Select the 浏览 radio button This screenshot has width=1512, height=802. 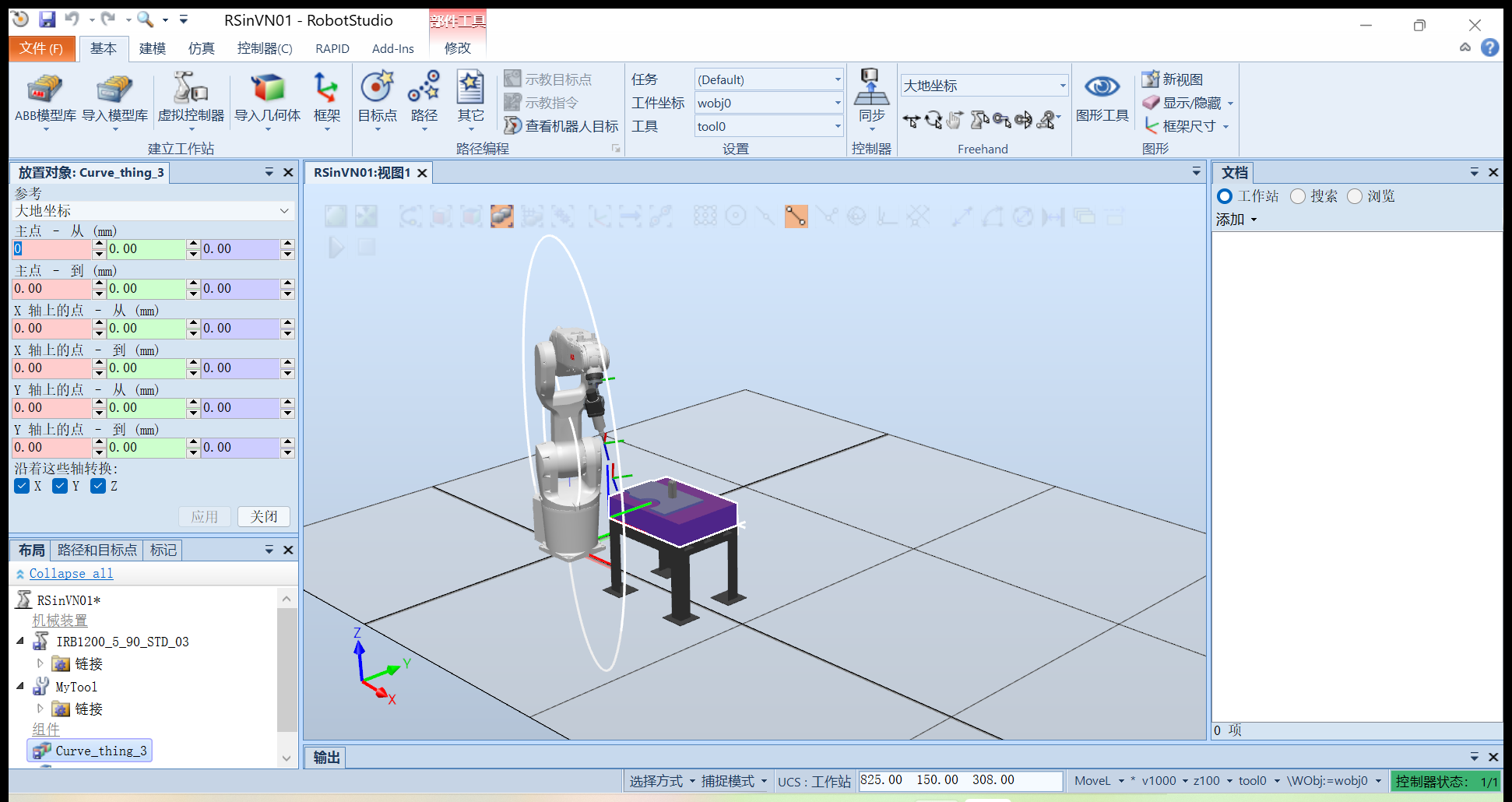[x=1355, y=196]
